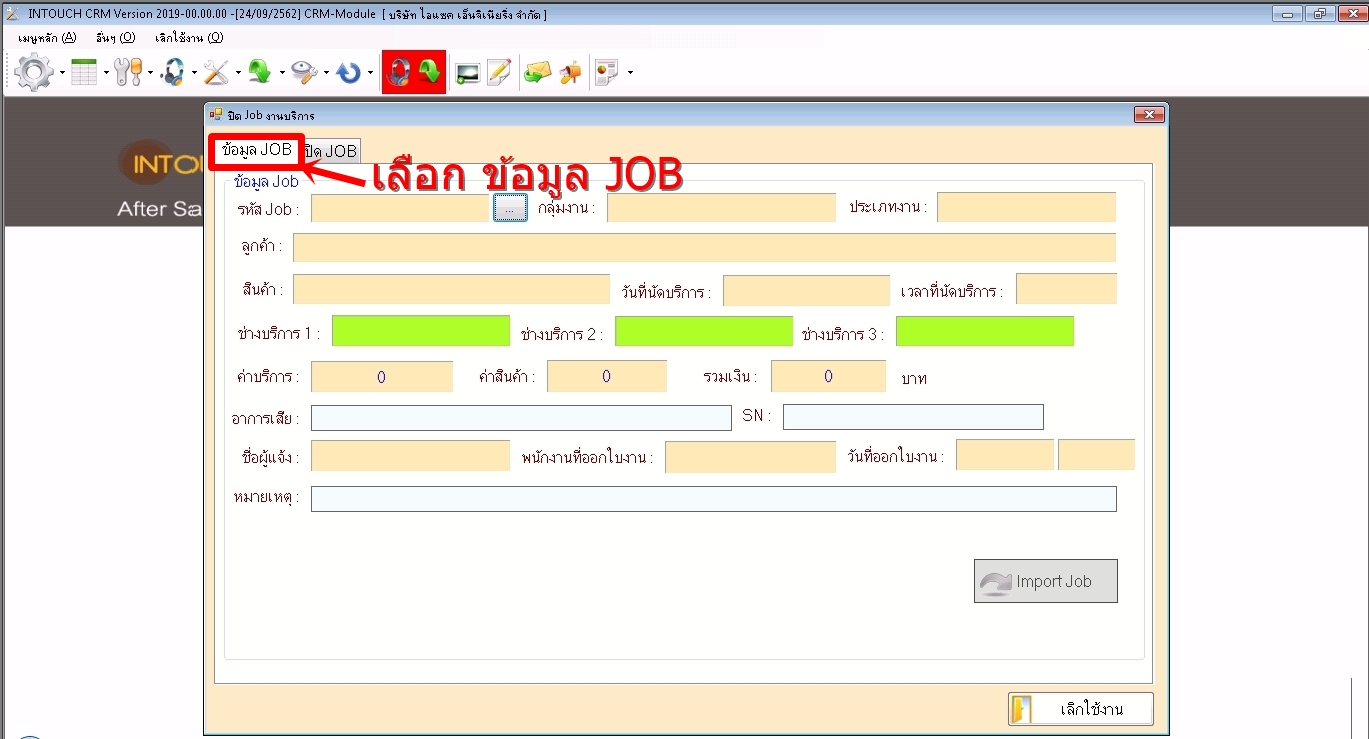Click the gear settings toolbar icon

[34, 73]
